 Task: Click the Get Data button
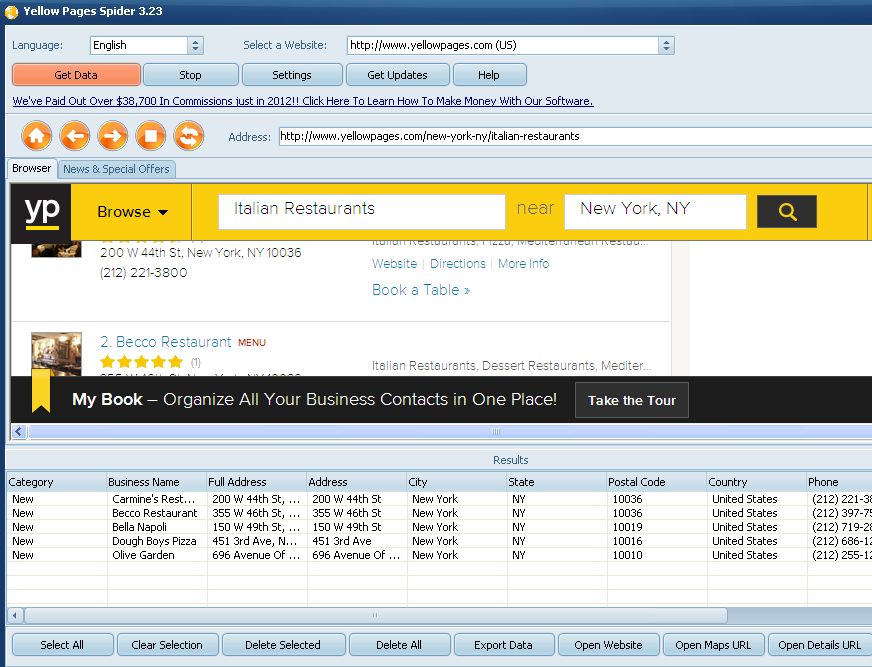pyautogui.click(x=76, y=75)
